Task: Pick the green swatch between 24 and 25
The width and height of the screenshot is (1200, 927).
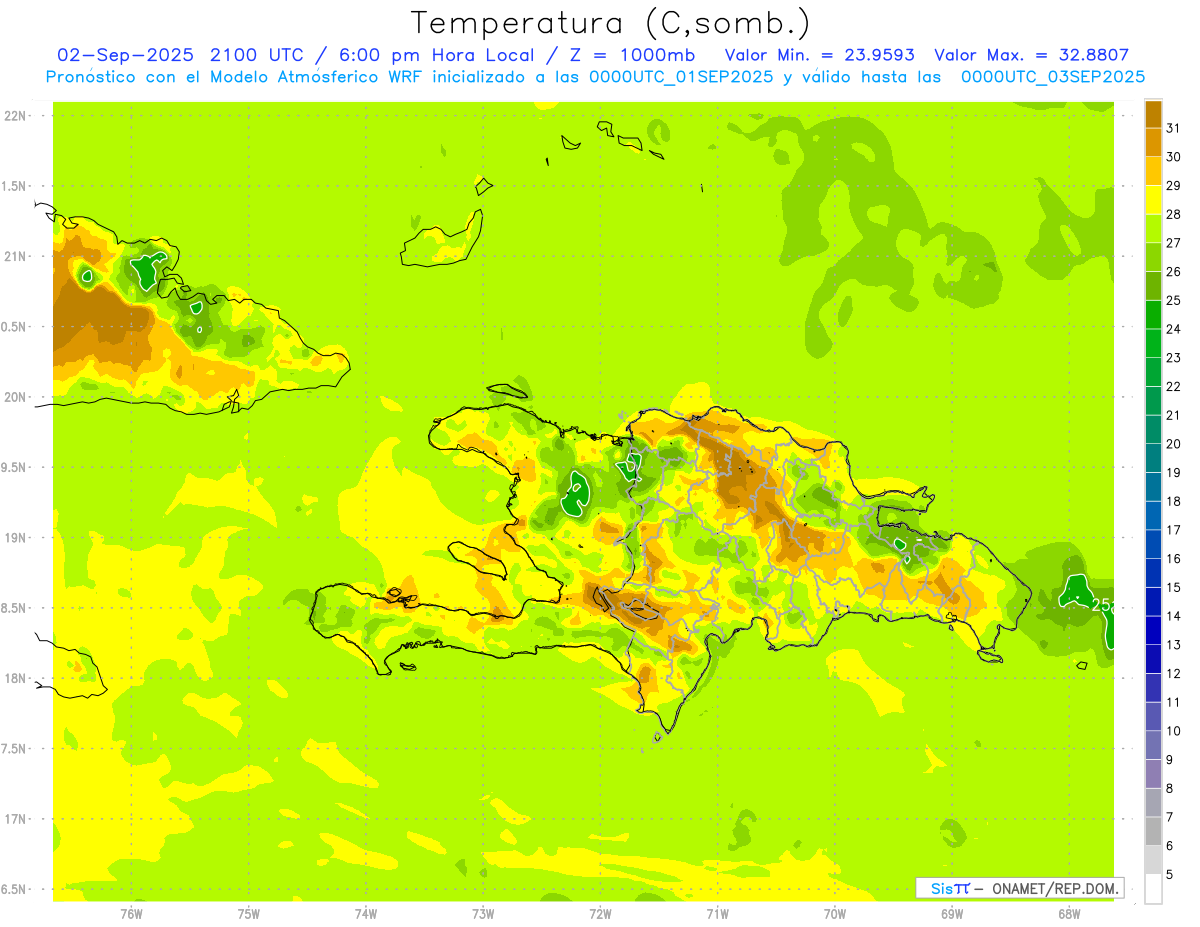Action: (1153, 314)
